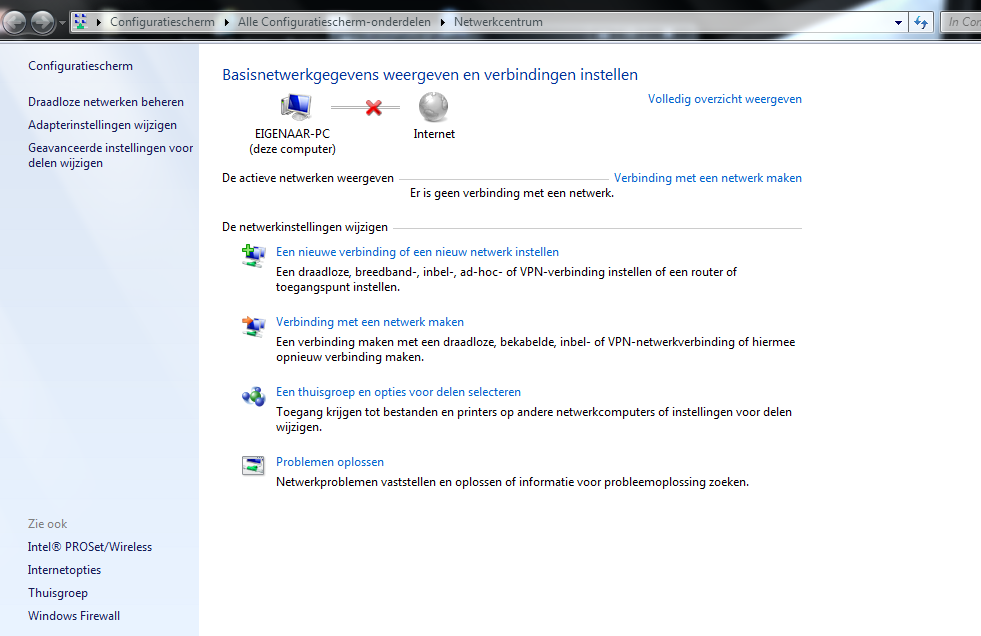
Task: Open the address bar history dropdown
Action: 898,23
